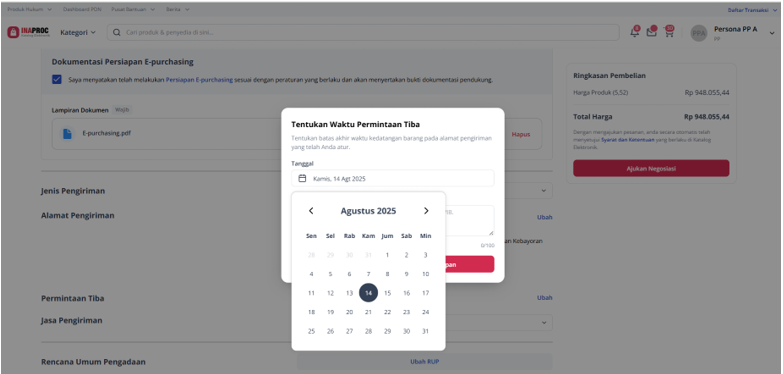Click Hapus to remove the document
Image resolution: width=783 pixels, height=374 pixels.
point(521,134)
